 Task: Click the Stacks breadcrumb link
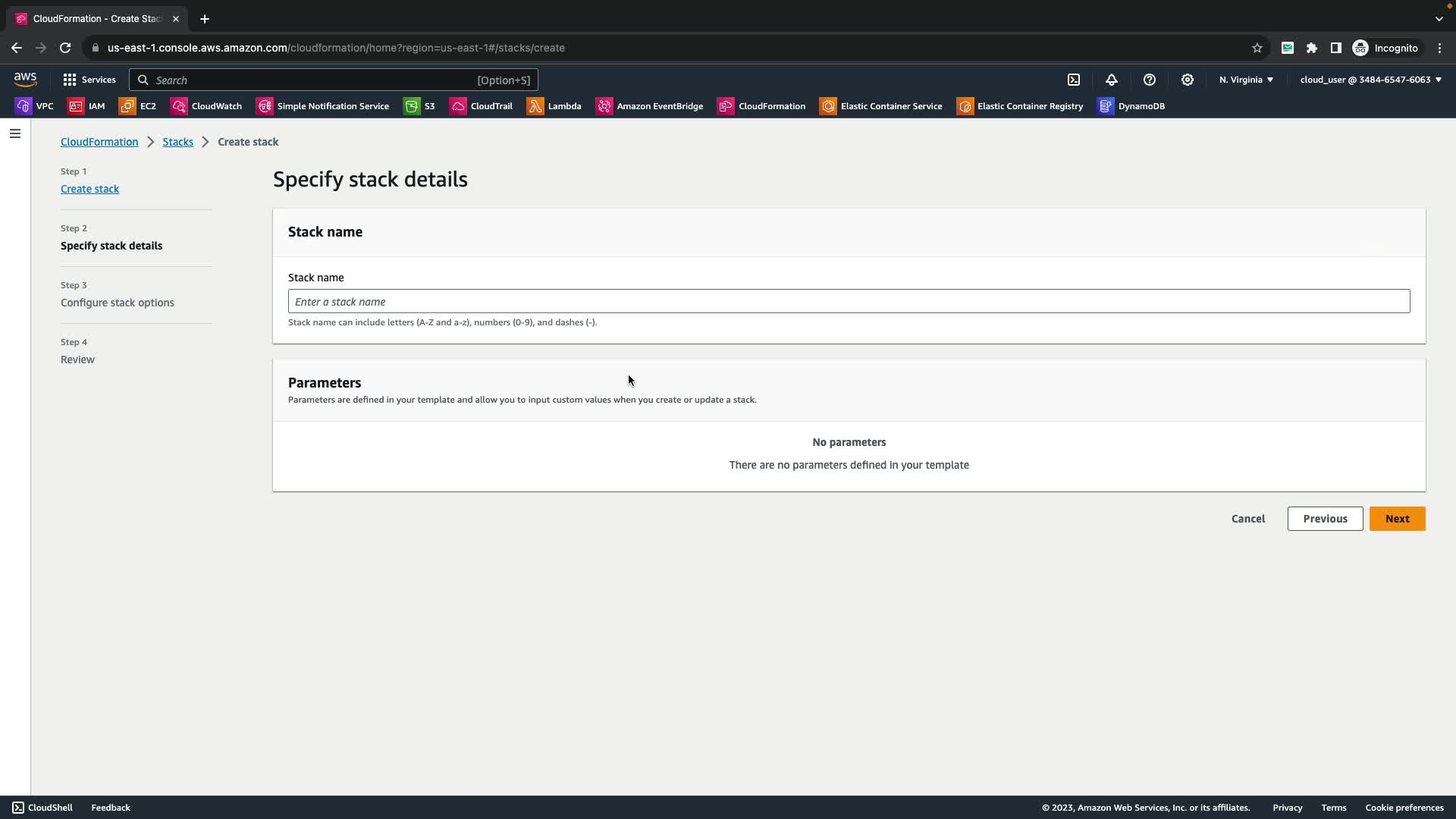177,142
